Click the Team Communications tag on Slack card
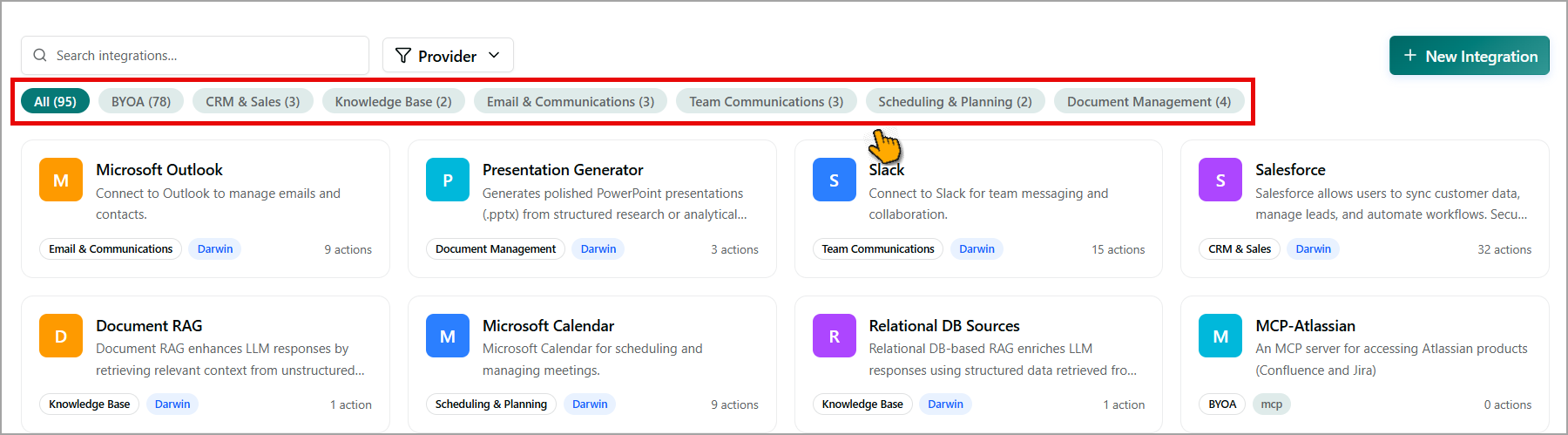The width and height of the screenshot is (1568, 435). (878, 249)
